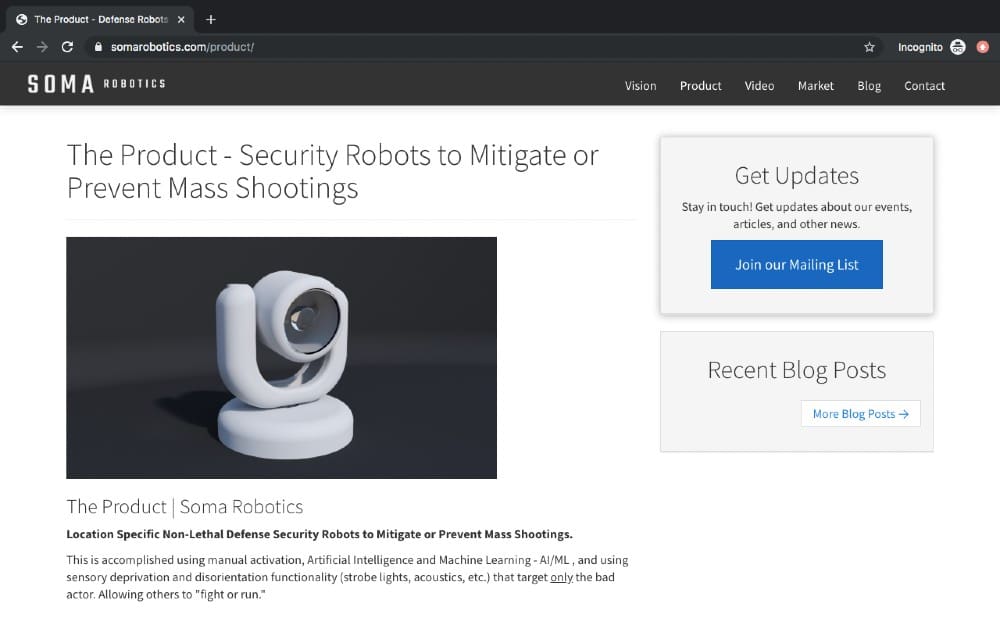Image resolution: width=1000 pixels, height=625 pixels.
Task: Bookmark page using the star icon
Action: [869, 47]
